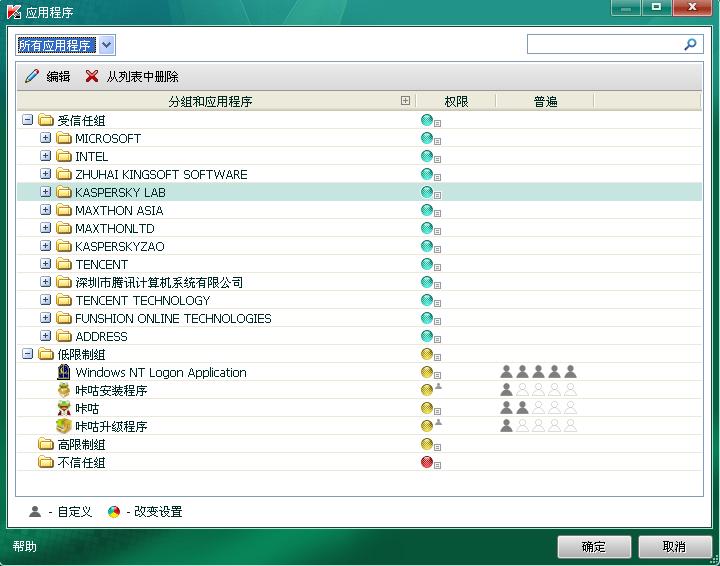Click the 普遍 column header
The height and width of the screenshot is (566, 720).
tap(545, 101)
